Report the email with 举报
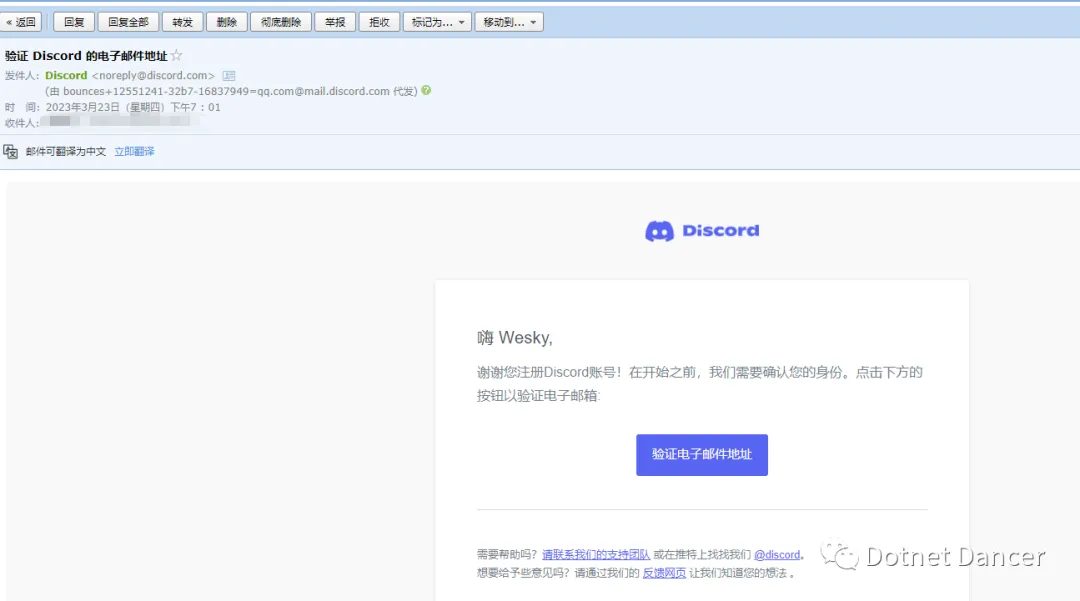The image size is (1080, 601). coord(335,22)
